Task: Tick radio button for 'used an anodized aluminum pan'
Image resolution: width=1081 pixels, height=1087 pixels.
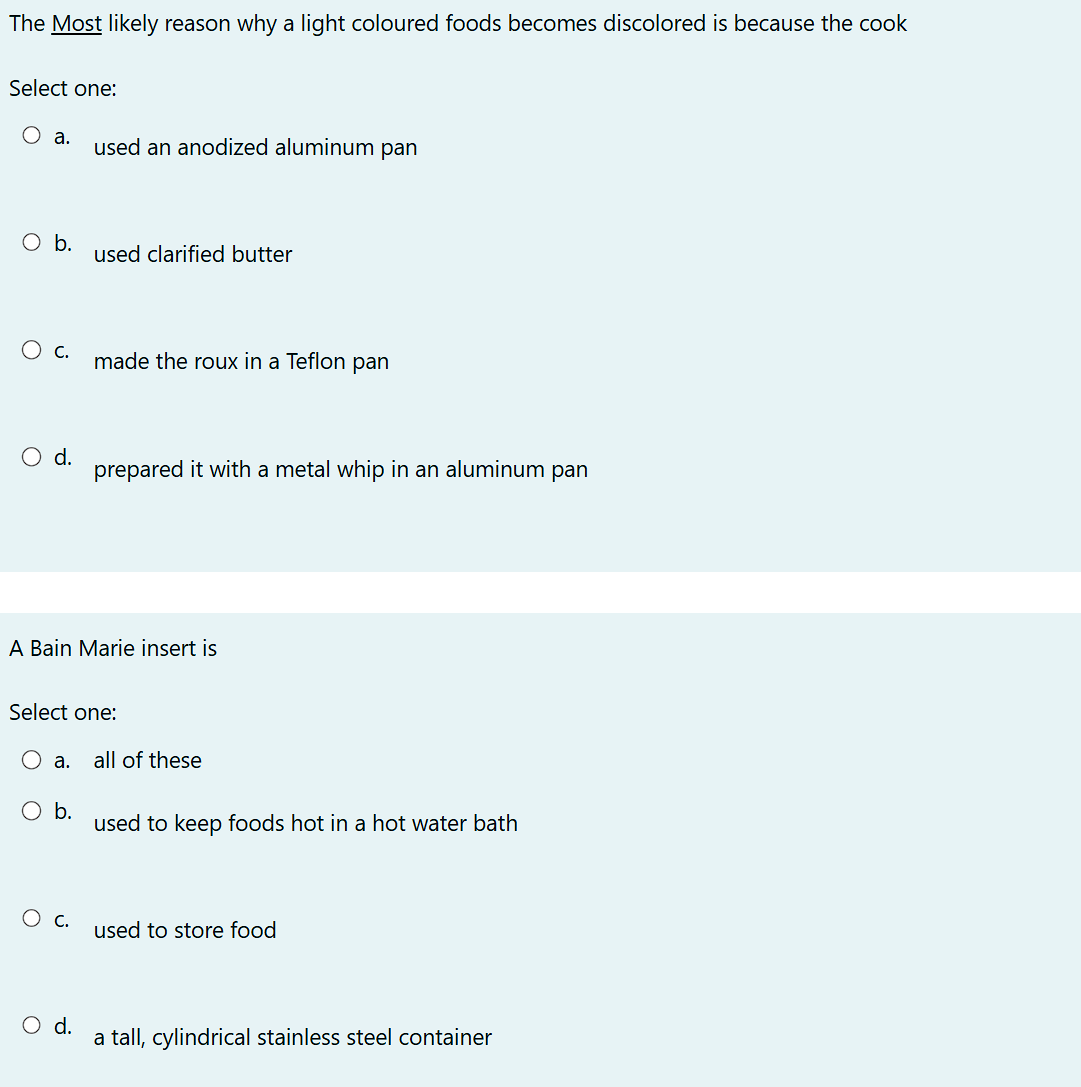Action: point(31,134)
